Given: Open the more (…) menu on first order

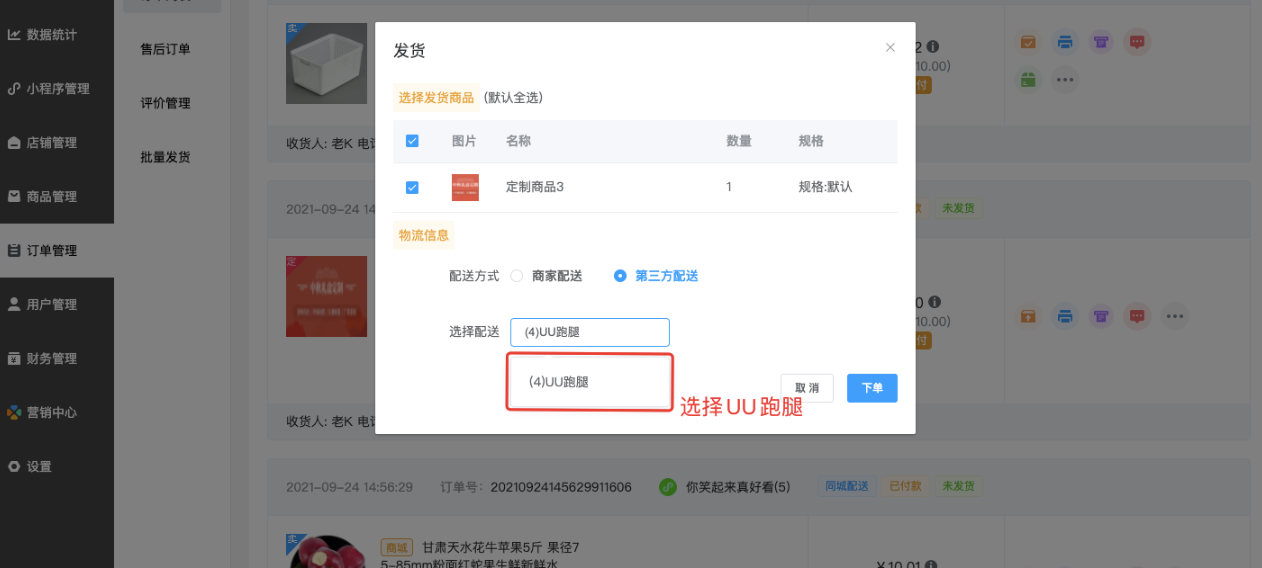Looking at the screenshot, I should pos(1065,79).
